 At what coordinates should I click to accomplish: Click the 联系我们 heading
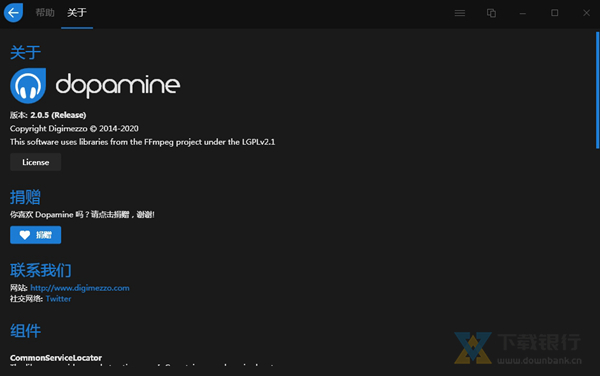(41, 270)
